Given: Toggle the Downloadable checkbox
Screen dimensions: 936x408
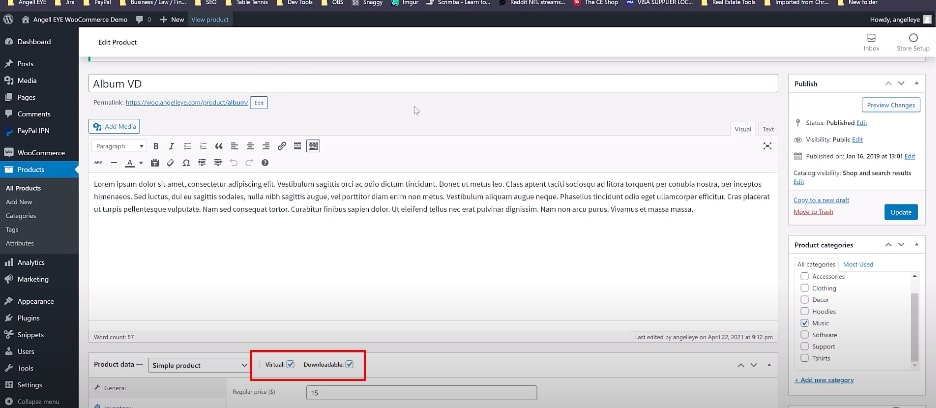Looking at the screenshot, I should [350, 364].
